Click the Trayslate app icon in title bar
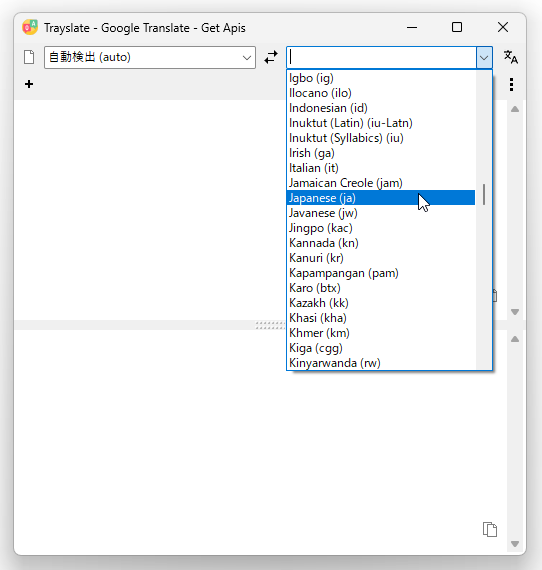 point(30,27)
